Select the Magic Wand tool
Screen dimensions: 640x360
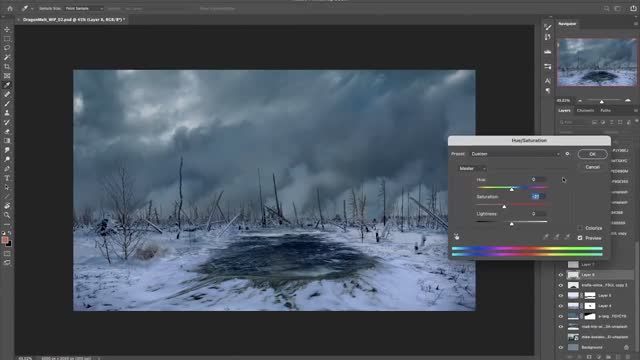point(7,57)
